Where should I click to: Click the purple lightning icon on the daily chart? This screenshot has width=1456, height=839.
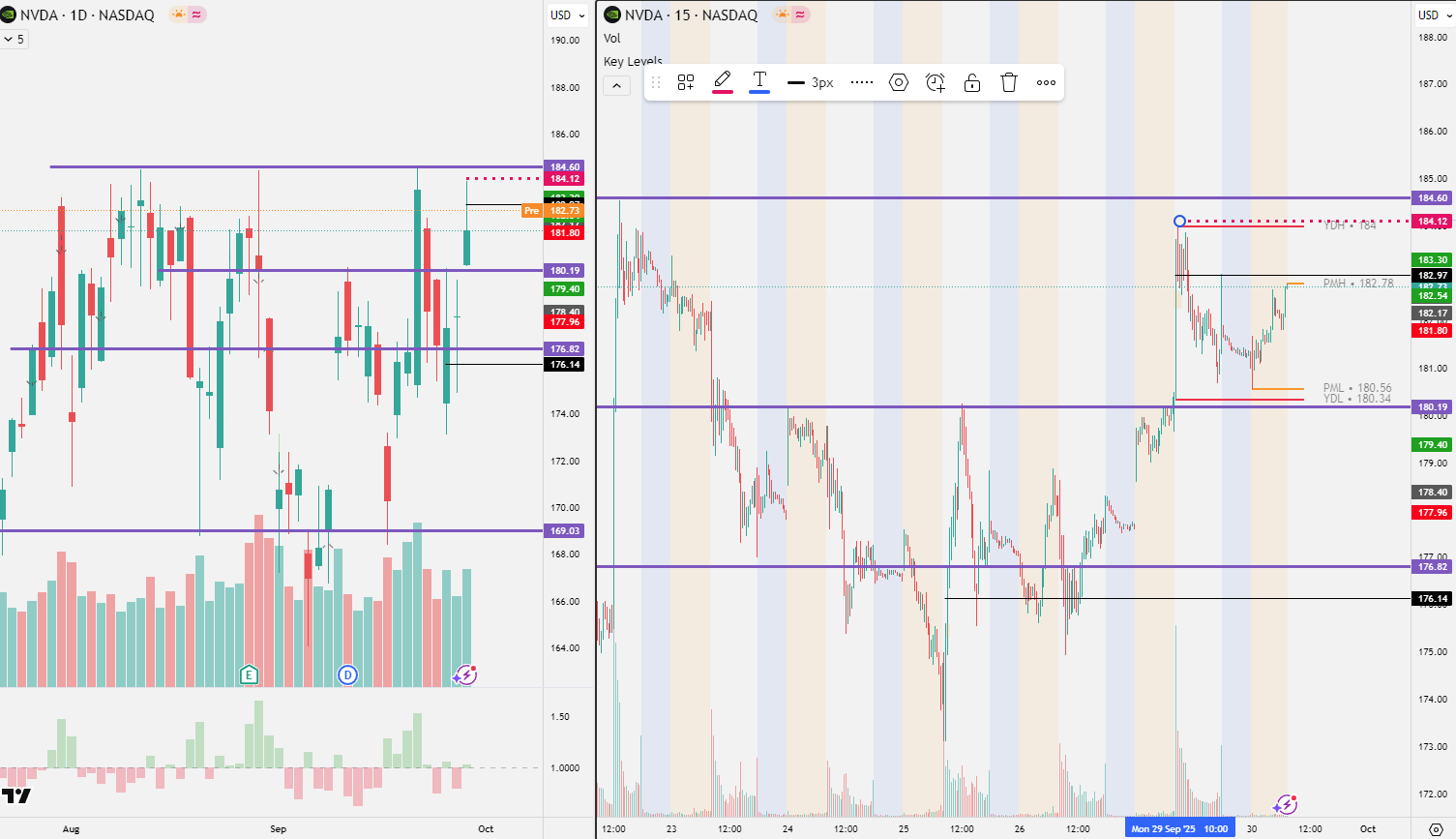pyautogui.click(x=464, y=674)
